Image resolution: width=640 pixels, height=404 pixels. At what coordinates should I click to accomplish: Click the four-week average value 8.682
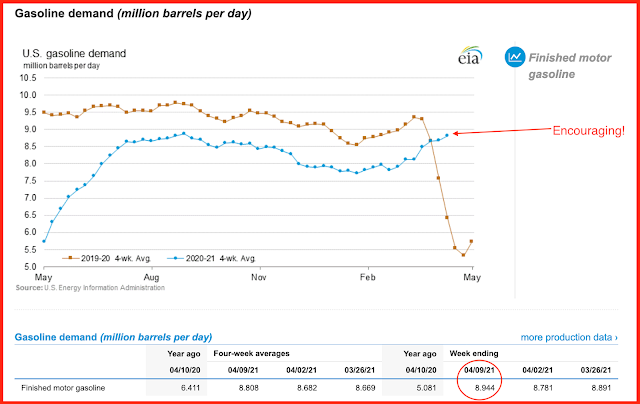tap(307, 388)
